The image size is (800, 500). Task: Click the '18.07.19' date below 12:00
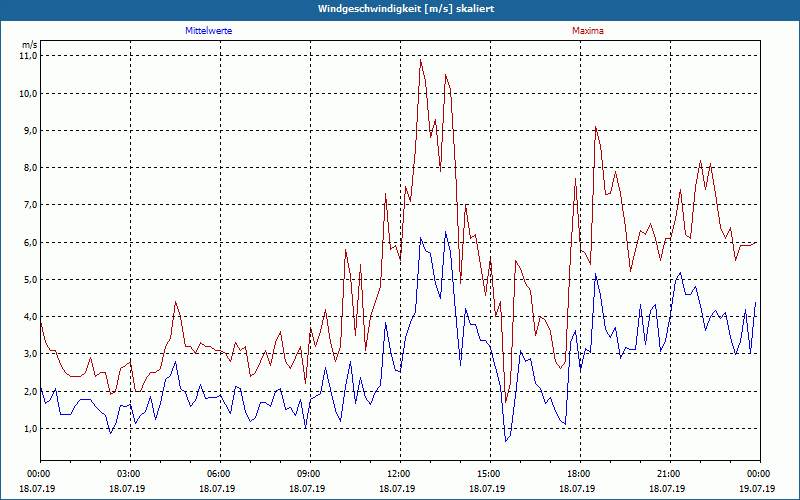pyautogui.click(x=397, y=488)
